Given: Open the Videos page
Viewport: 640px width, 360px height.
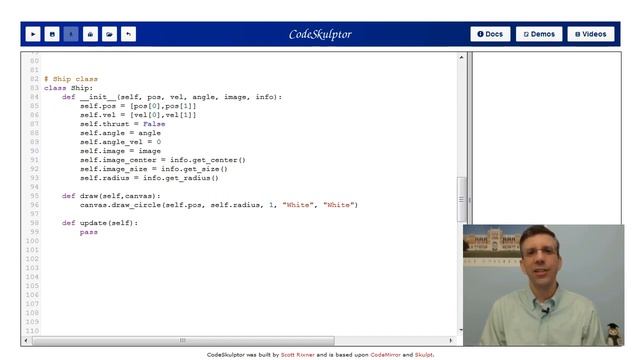Looking at the screenshot, I should (x=591, y=34).
